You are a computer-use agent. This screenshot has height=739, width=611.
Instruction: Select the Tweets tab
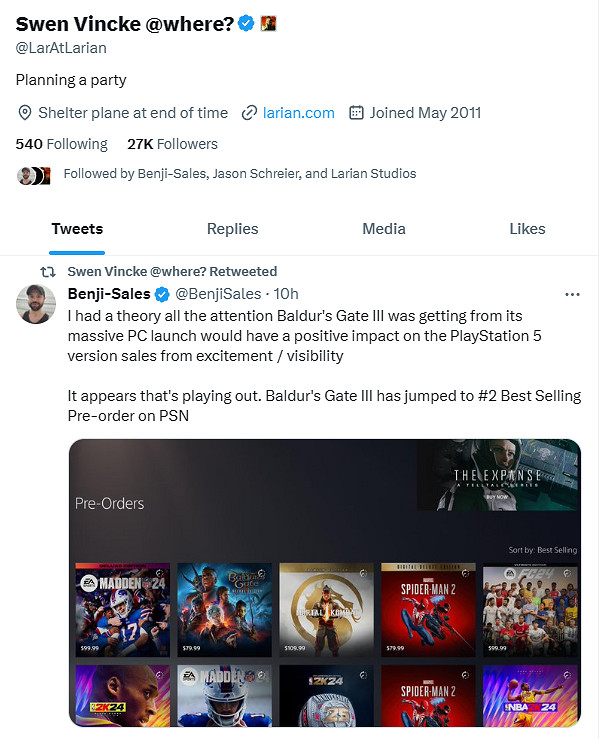pos(77,229)
